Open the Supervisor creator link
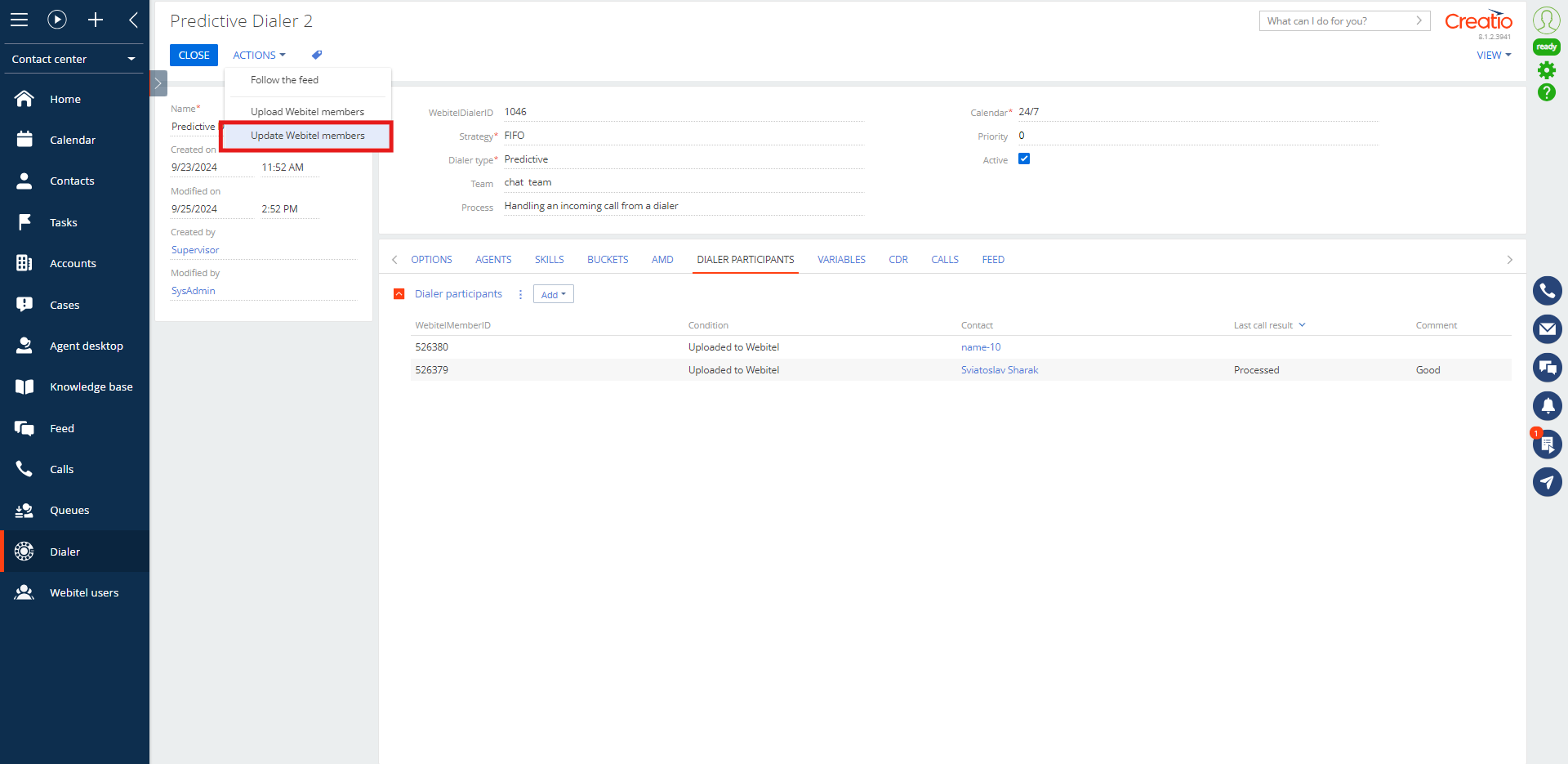The height and width of the screenshot is (764, 1568). (195, 250)
